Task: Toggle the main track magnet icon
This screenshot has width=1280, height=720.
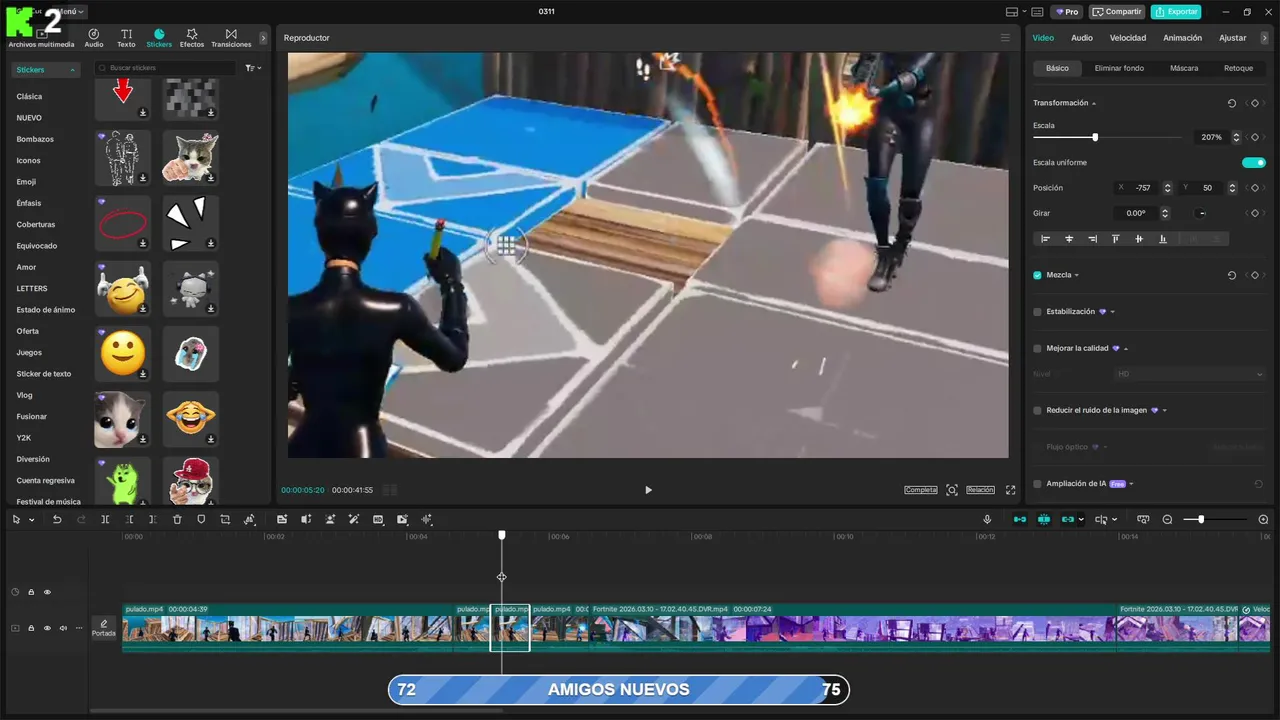Action: coord(1020,519)
